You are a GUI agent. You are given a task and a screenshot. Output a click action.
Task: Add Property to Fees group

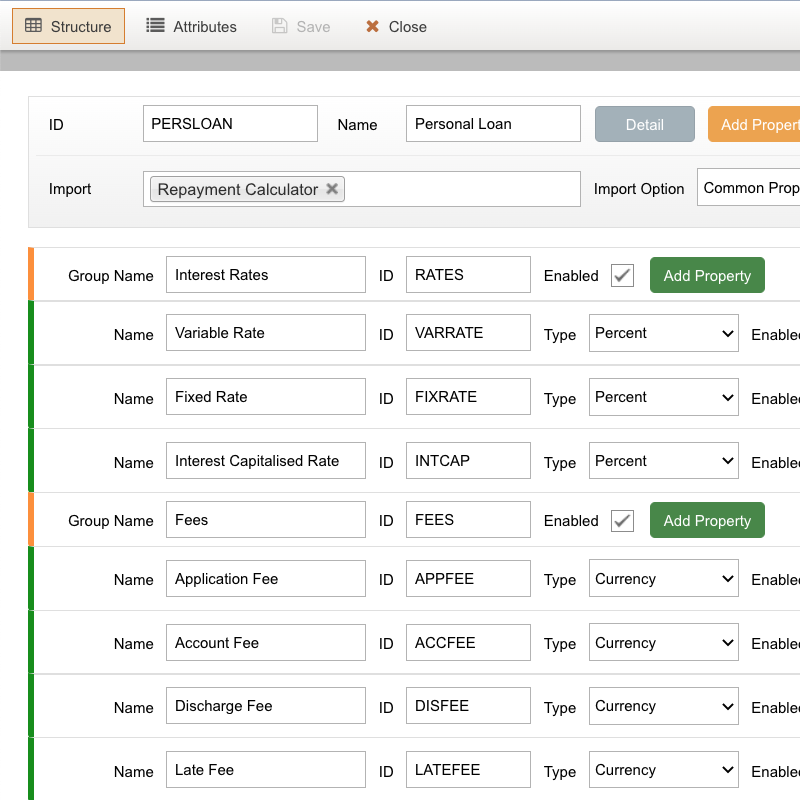[707, 520]
